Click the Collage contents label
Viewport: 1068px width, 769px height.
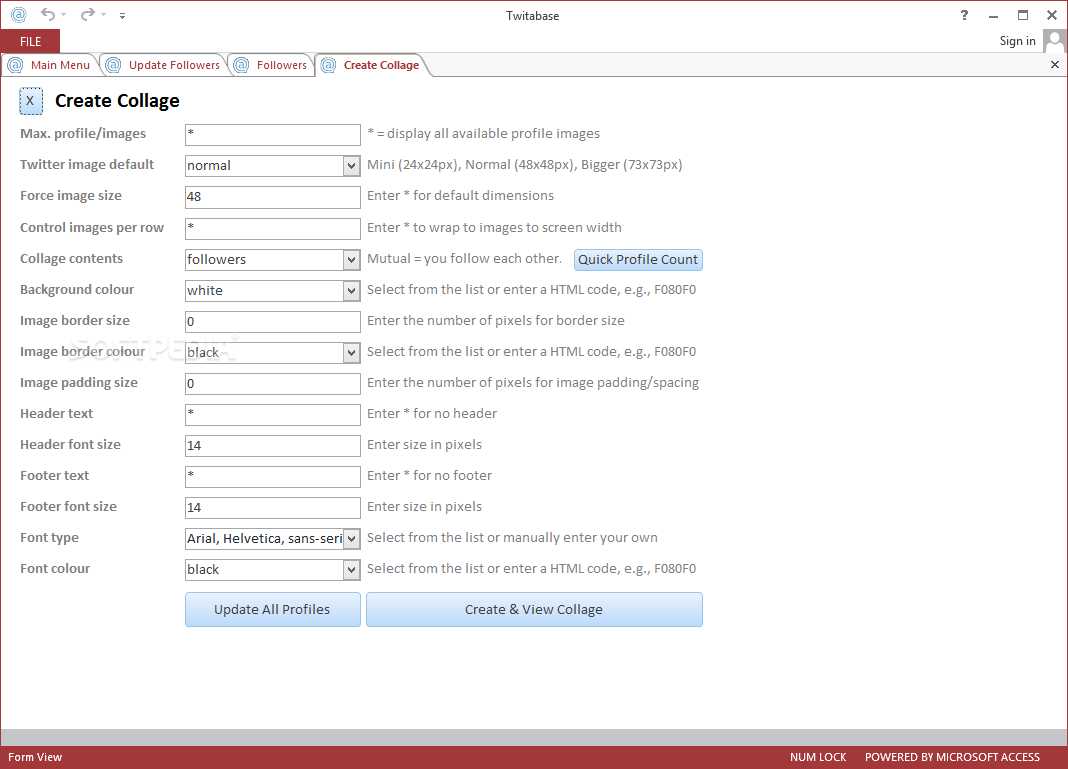(72, 258)
